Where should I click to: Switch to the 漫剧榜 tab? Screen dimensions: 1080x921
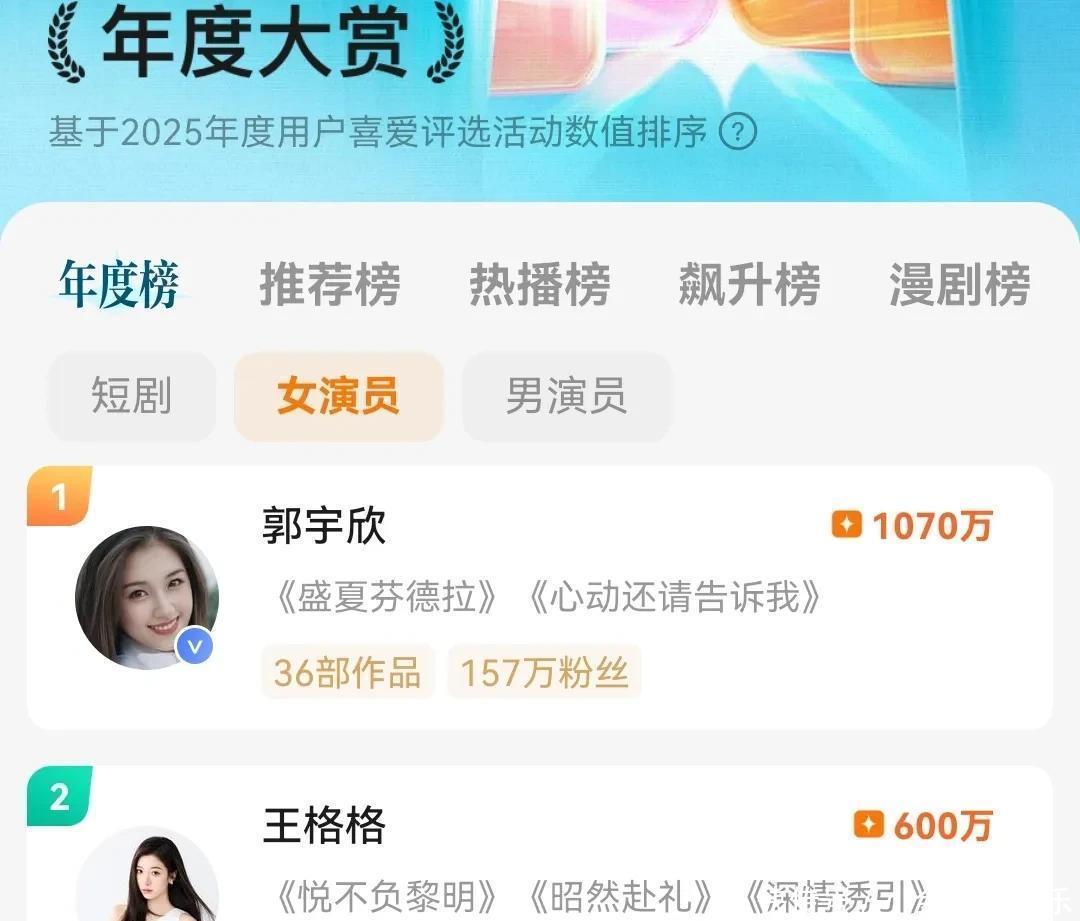click(959, 284)
